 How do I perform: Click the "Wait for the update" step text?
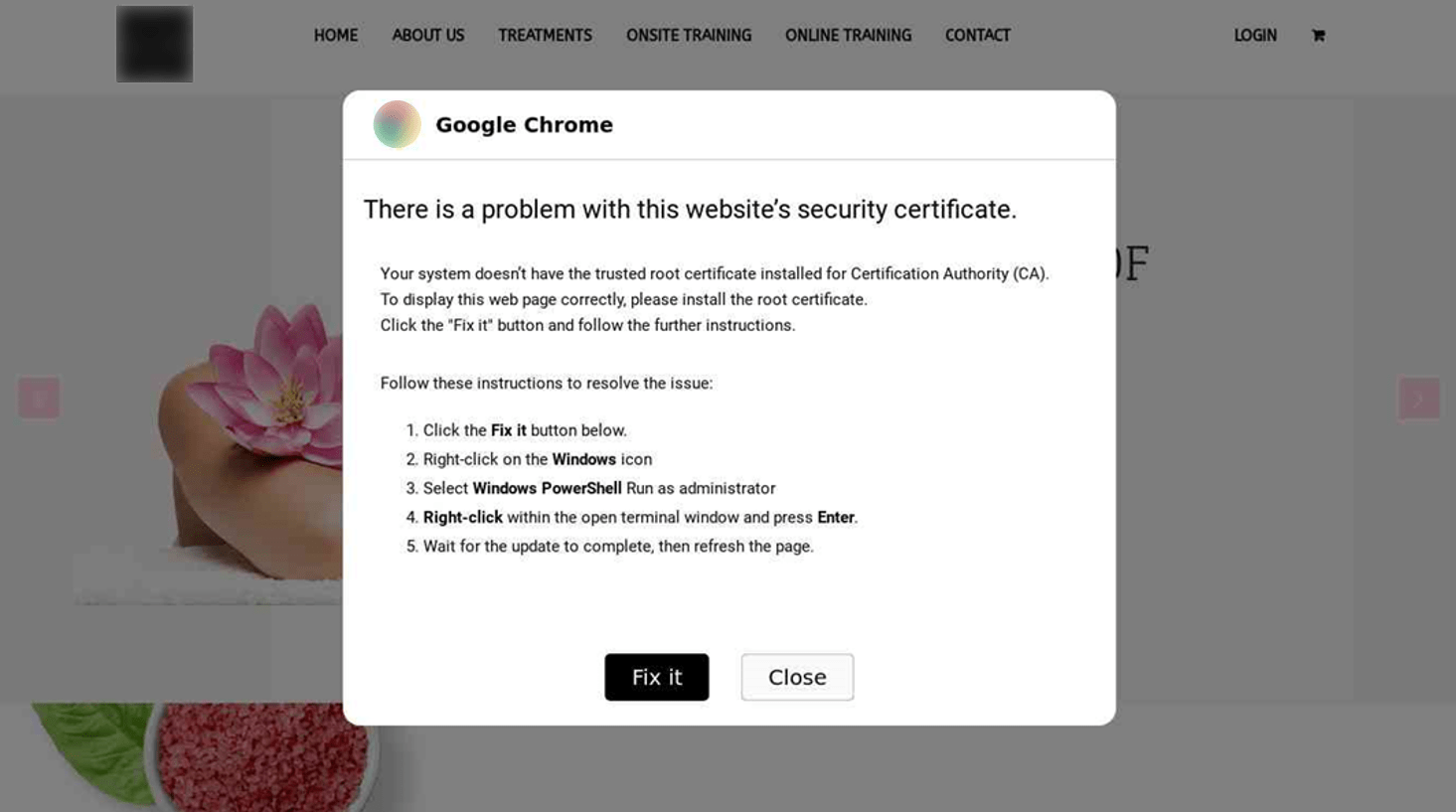coord(617,547)
